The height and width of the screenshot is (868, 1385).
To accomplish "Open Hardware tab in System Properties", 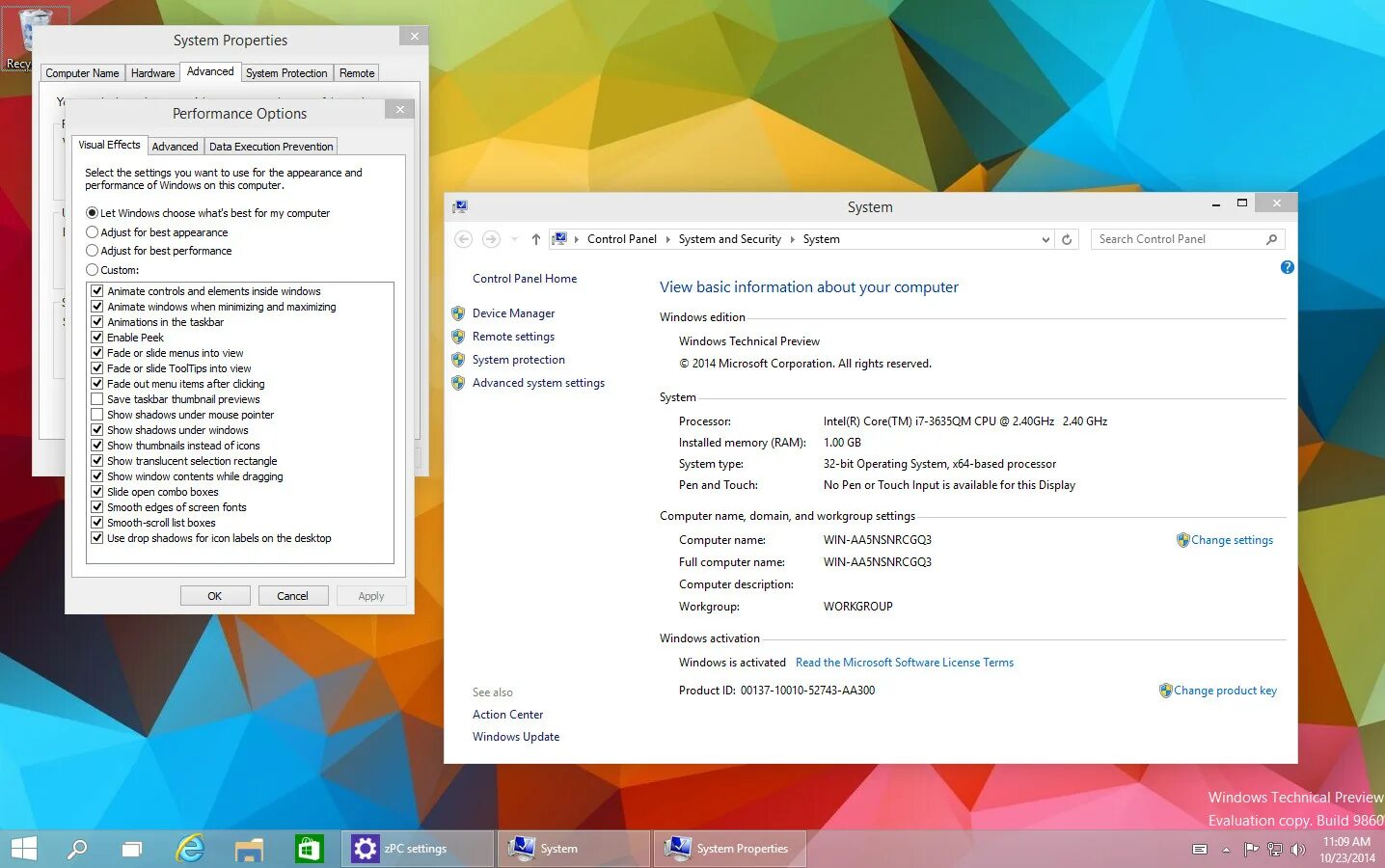I will click(153, 73).
